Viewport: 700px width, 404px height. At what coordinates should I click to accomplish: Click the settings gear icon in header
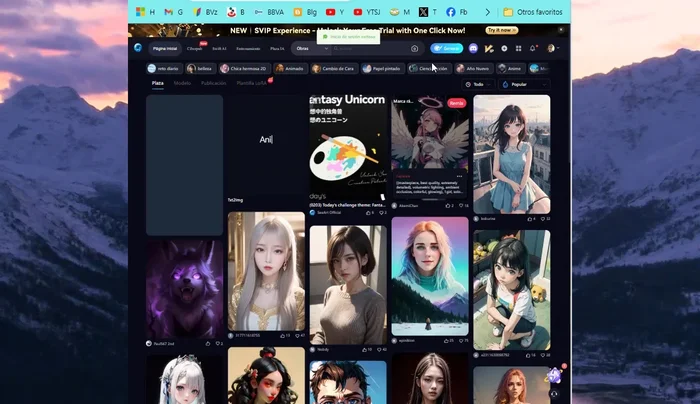pyautogui.click(x=504, y=48)
